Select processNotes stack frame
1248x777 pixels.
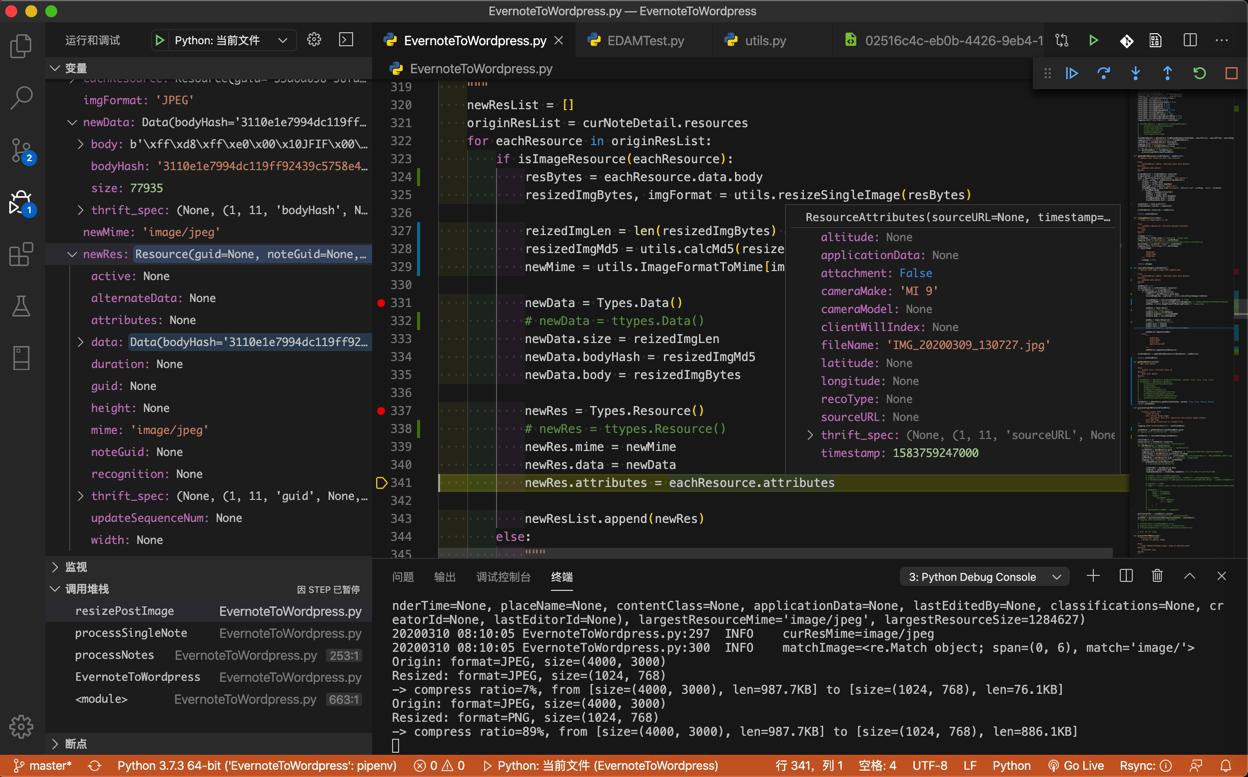pyautogui.click(x=209, y=655)
